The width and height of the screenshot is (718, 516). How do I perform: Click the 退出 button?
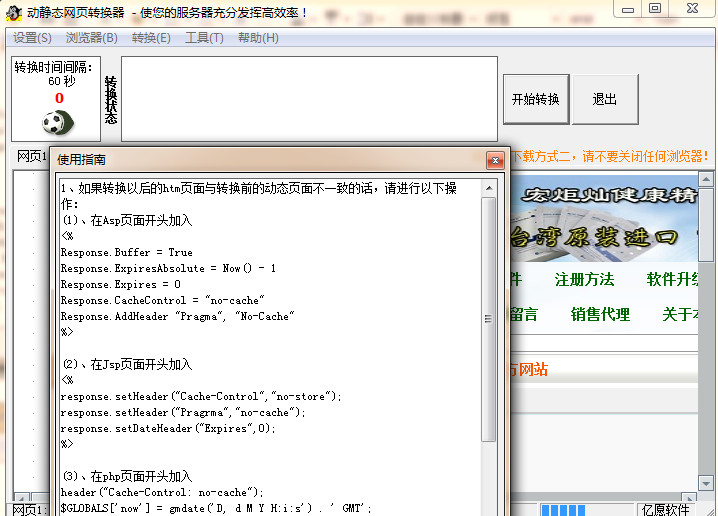point(605,100)
